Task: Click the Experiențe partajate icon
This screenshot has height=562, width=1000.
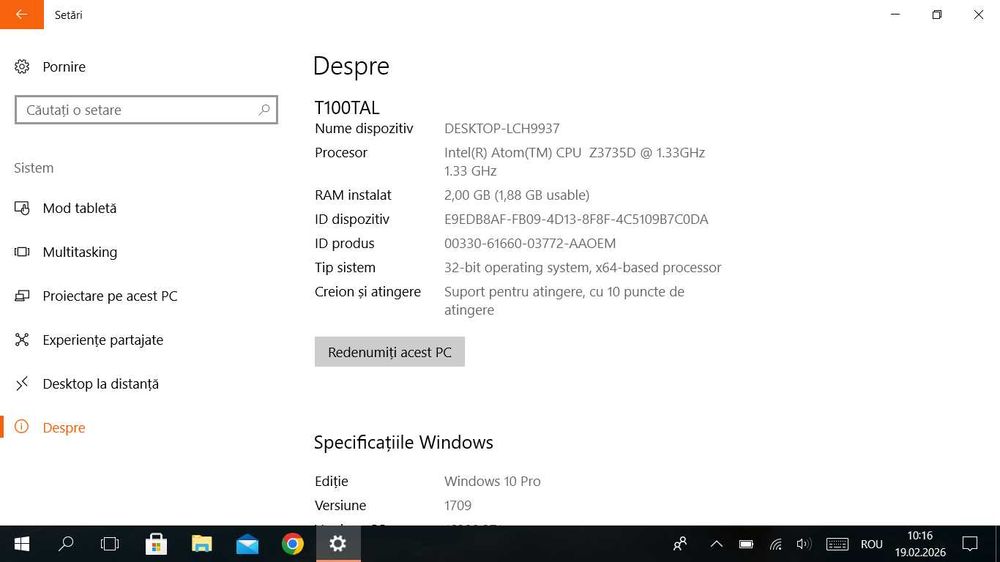Action: (22, 340)
